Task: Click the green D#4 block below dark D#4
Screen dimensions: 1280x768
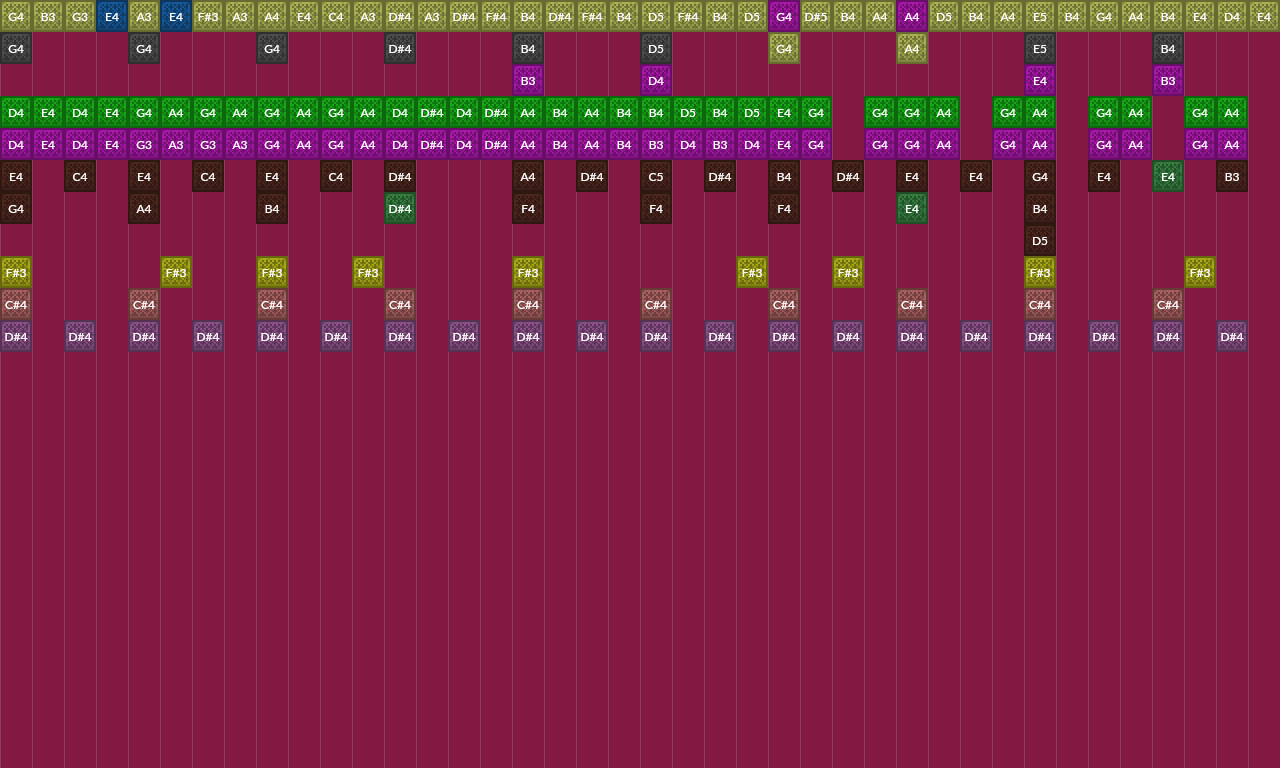Action: [x=400, y=209]
